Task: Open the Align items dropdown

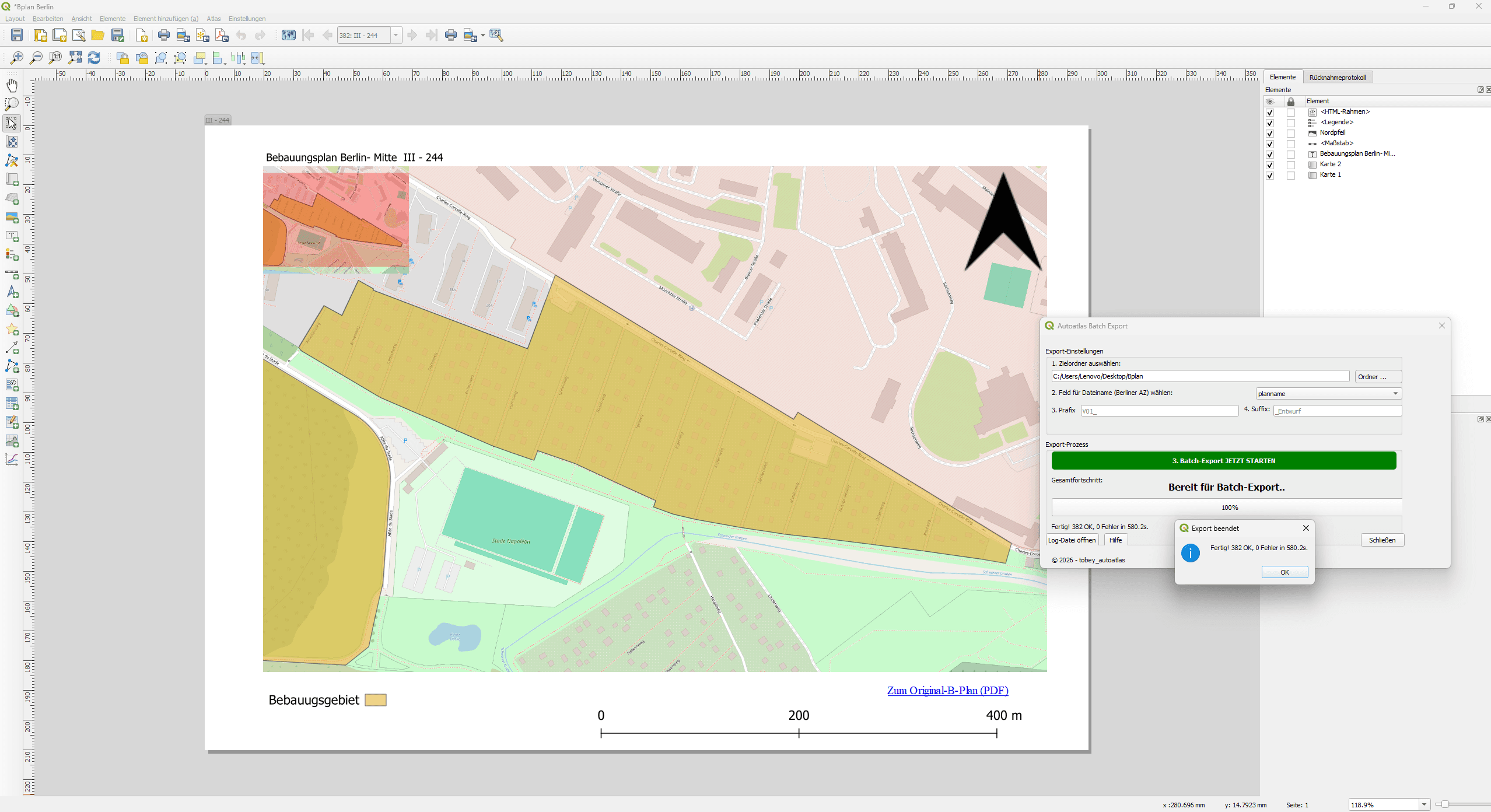Action: click(219, 58)
